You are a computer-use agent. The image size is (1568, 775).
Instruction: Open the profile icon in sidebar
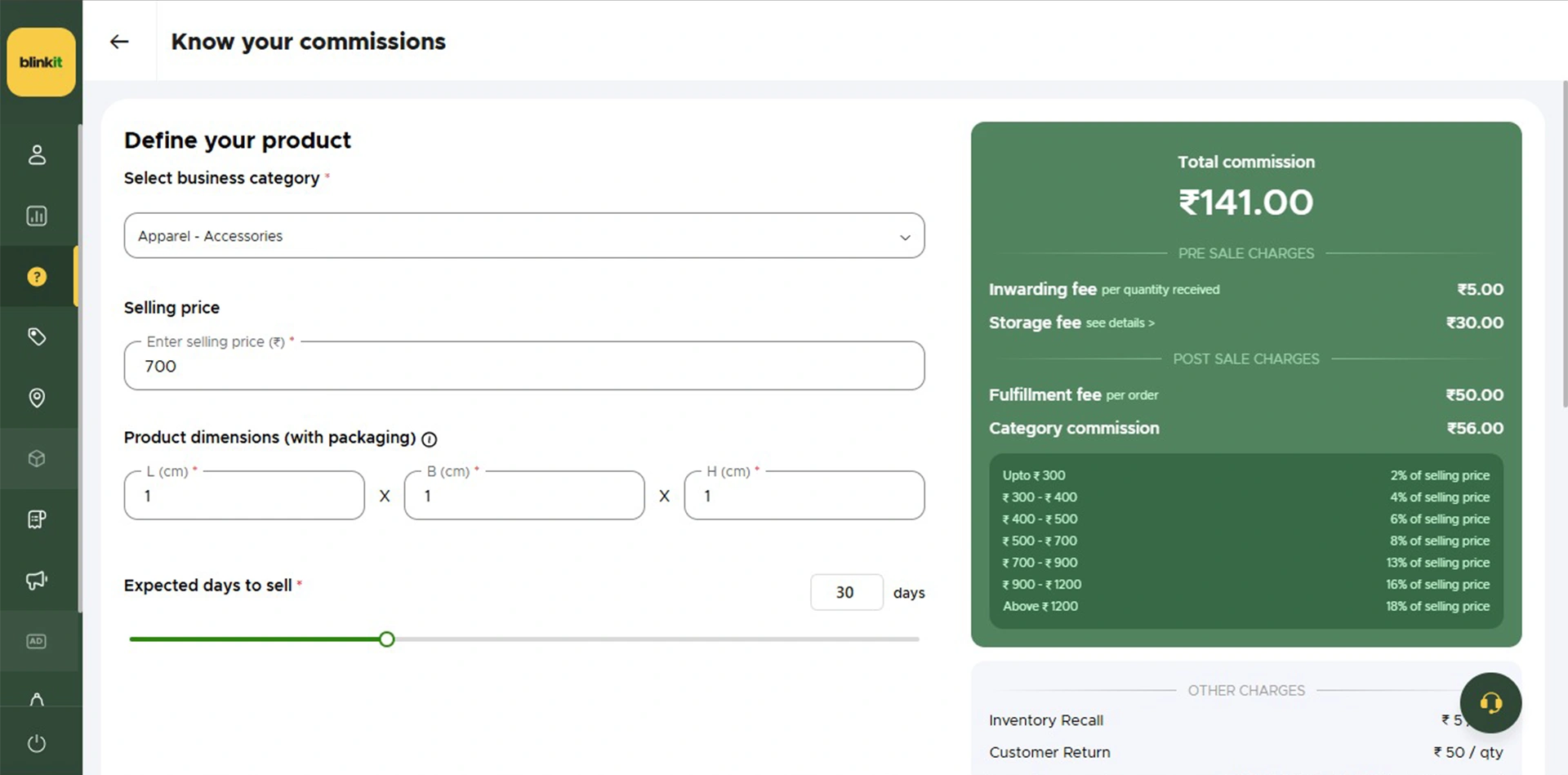tap(37, 155)
